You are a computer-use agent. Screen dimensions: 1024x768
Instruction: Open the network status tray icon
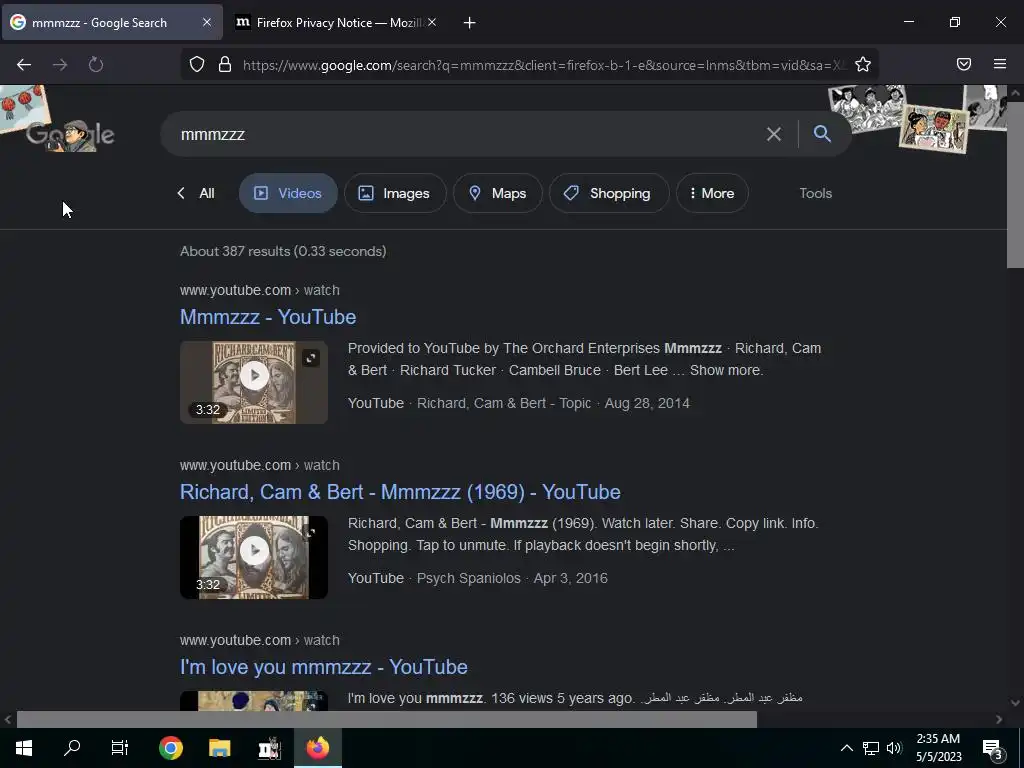871,748
